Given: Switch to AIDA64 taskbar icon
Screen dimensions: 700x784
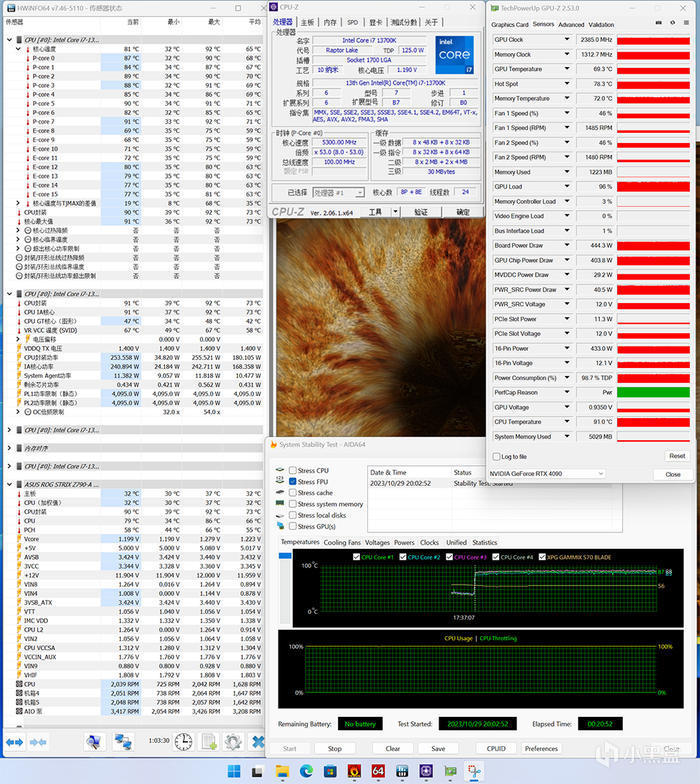Looking at the screenshot, I should point(378,771).
